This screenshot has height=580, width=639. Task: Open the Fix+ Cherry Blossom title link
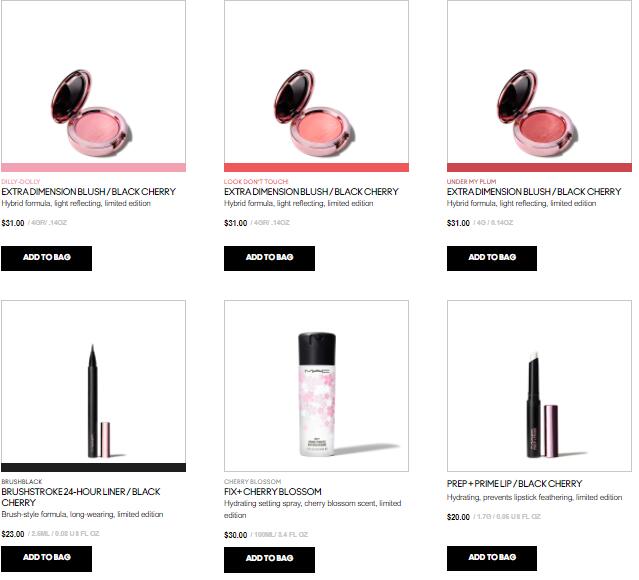click(273, 492)
